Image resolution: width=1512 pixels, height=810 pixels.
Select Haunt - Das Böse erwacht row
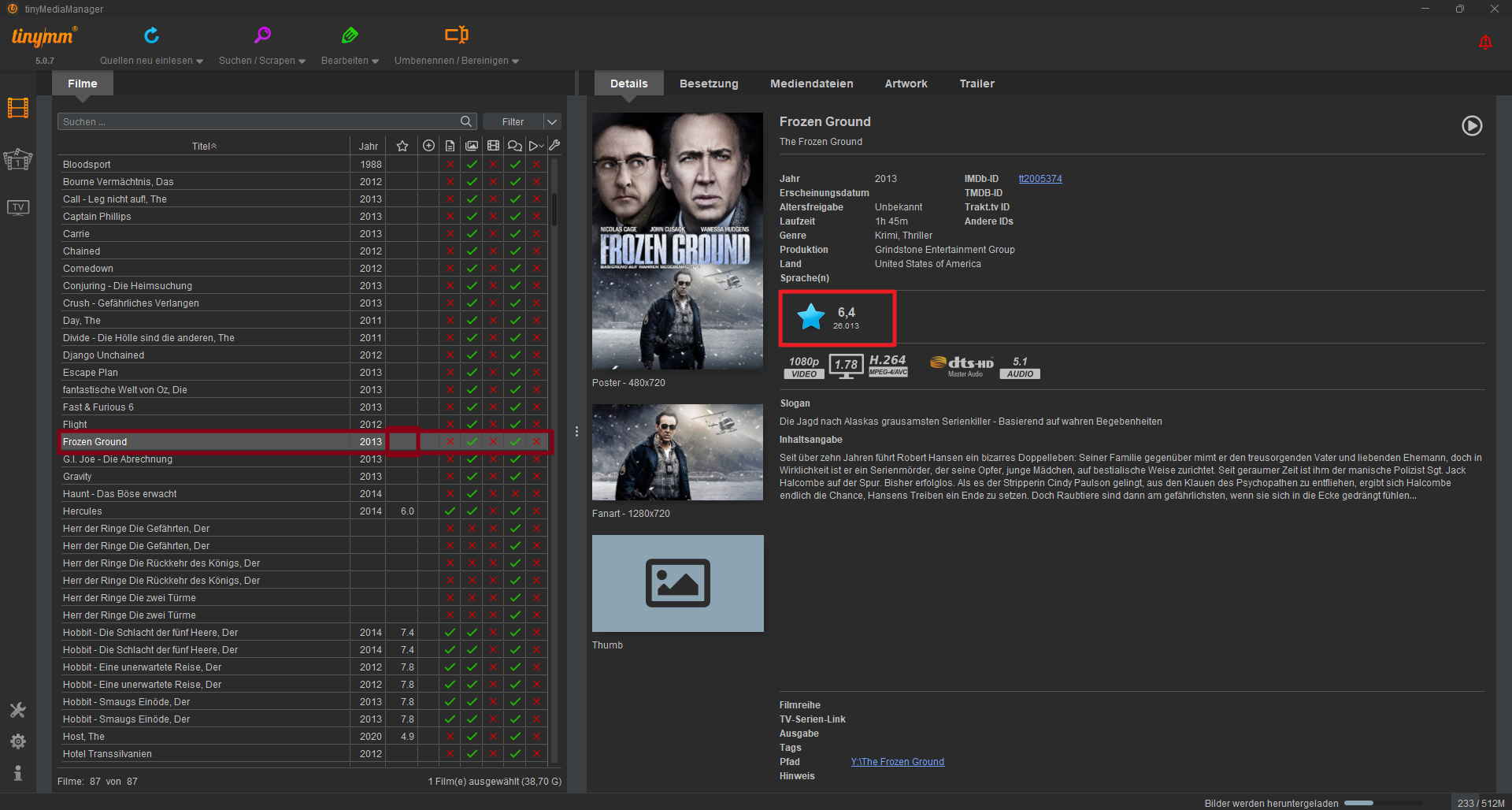click(x=303, y=493)
